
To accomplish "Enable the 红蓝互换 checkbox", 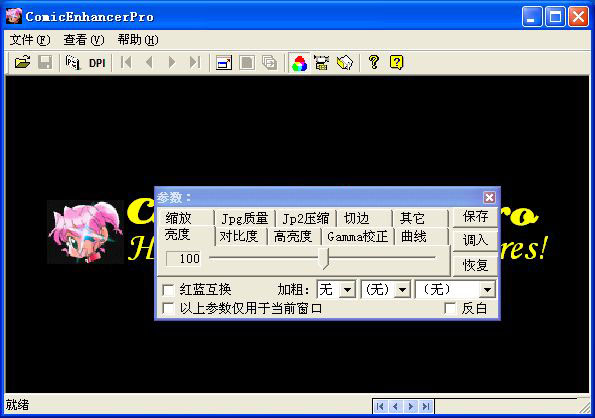I will [168, 290].
